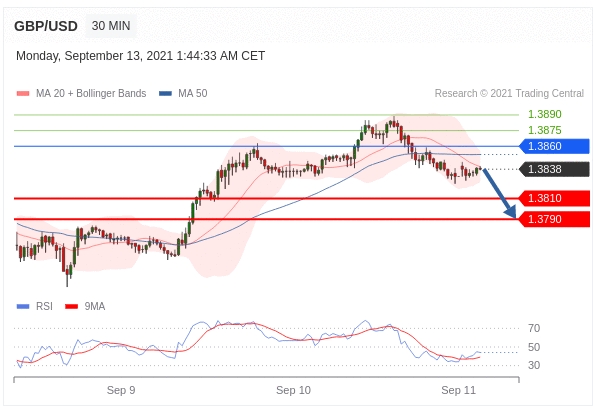
Task: Click the MA 50 legend label
Action: pyautogui.click(x=193, y=93)
